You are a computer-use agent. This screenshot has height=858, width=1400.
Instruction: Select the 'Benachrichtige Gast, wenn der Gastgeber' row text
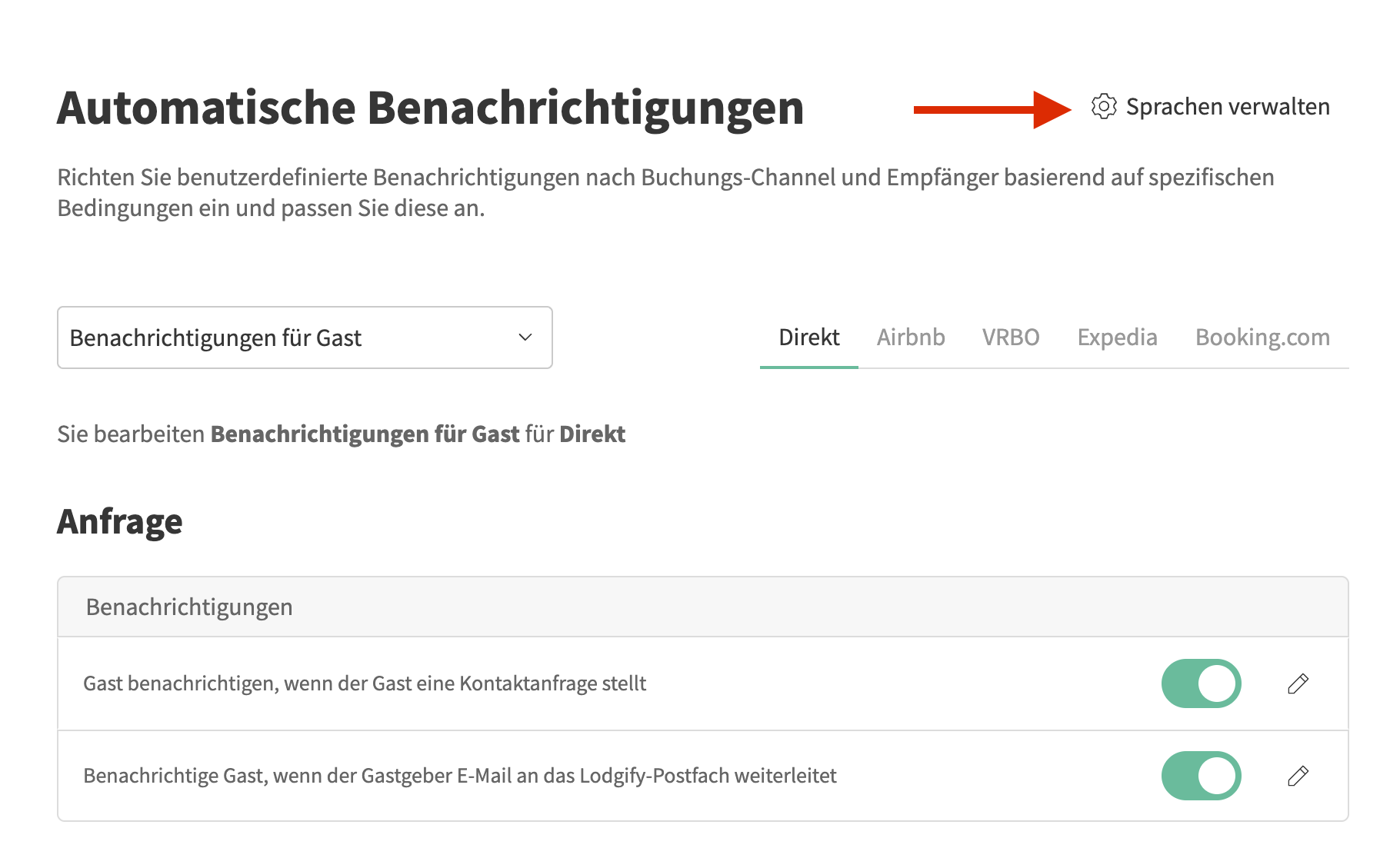pos(459,776)
